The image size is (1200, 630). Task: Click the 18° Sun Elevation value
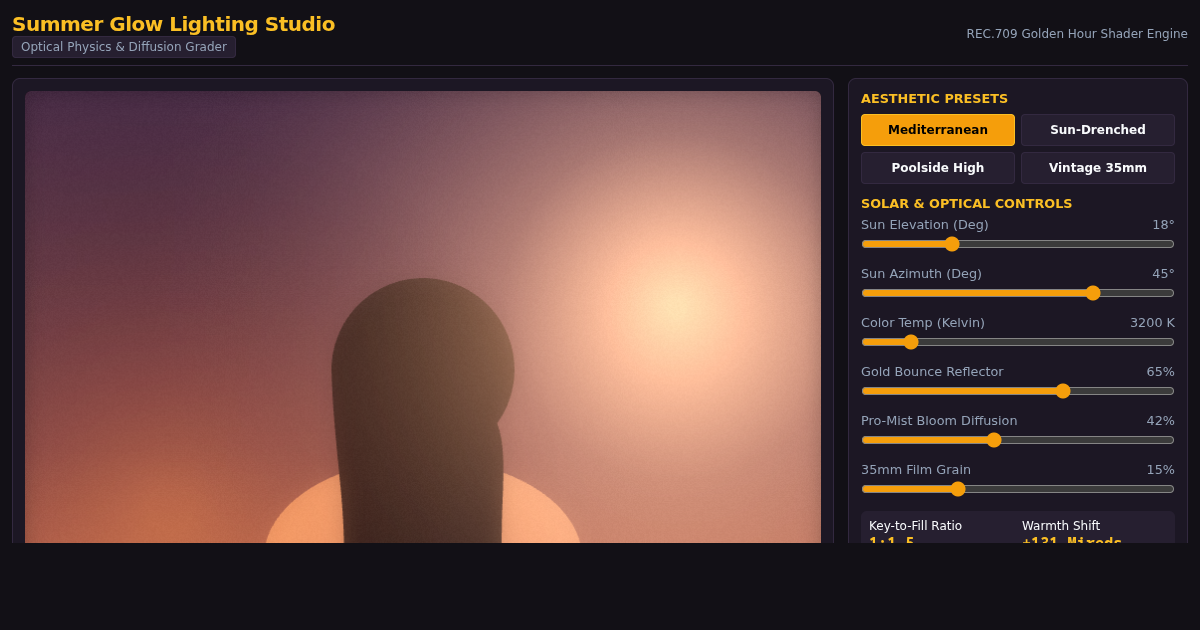(1163, 225)
